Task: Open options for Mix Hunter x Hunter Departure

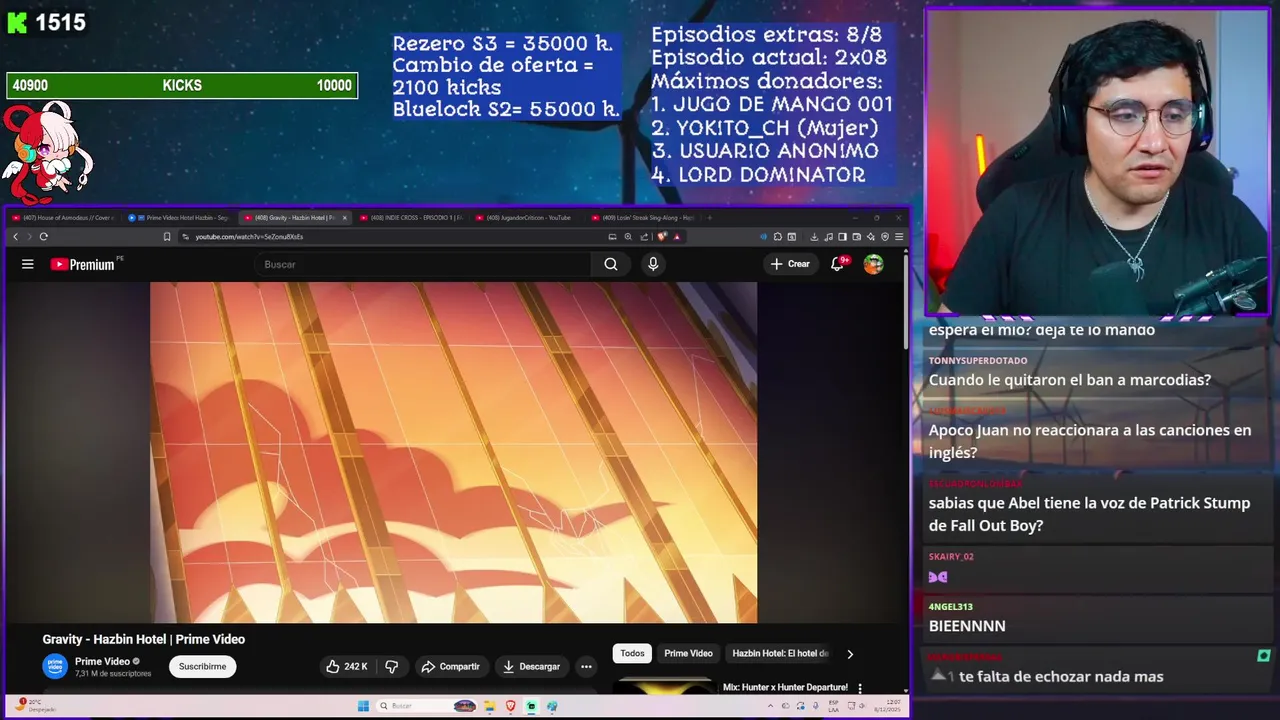Action: point(860,688)
